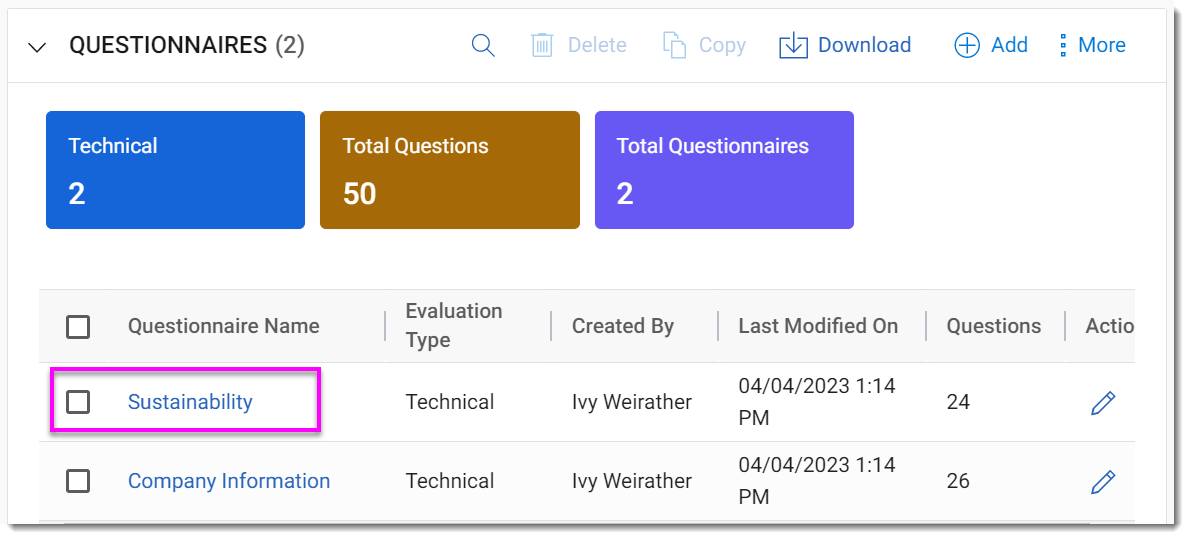Open the More options menu
This screenshot has height=539, width=1189.
pos(1092,45)
